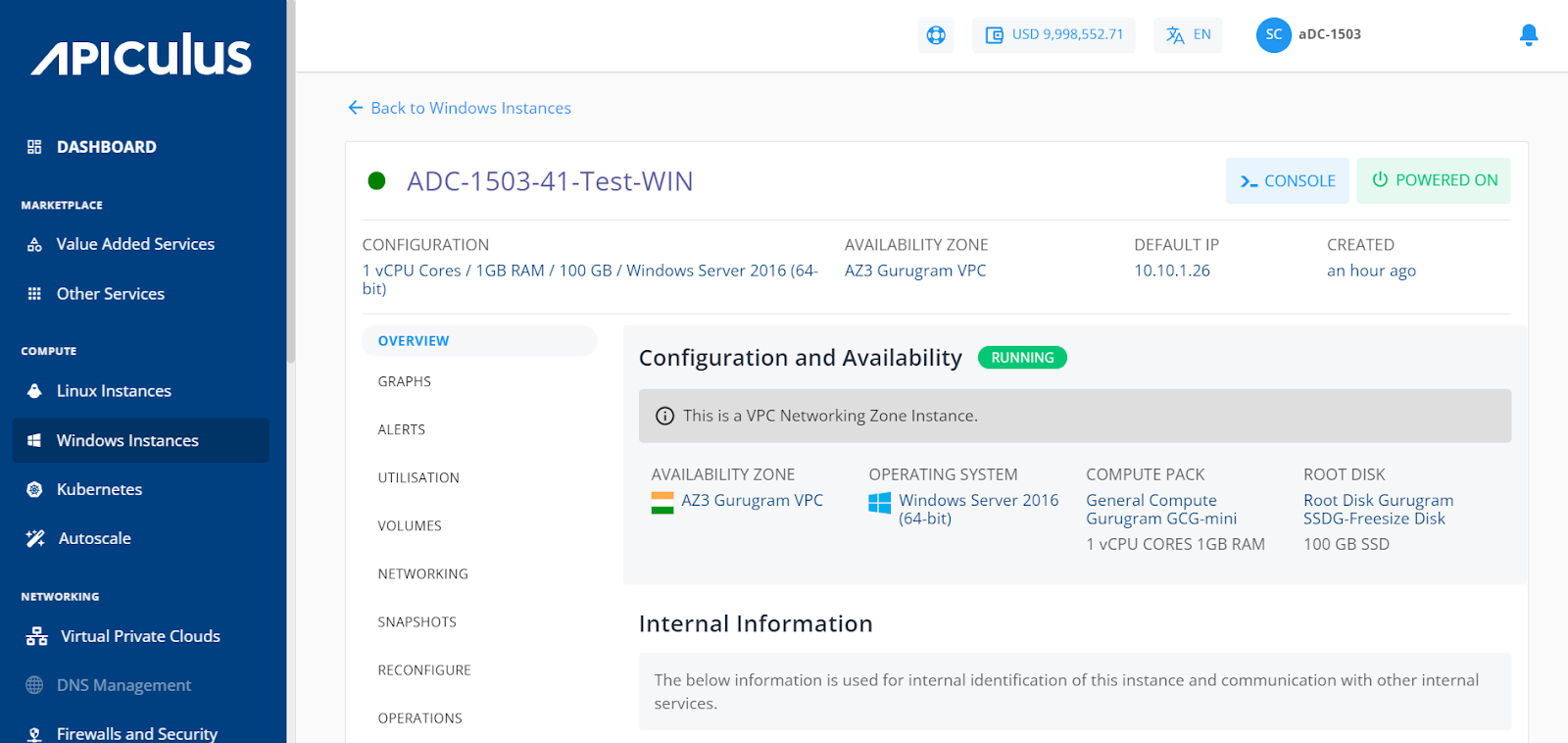Click the wallet balance USD 9,998,552.71
Screen dimensions: 1568x743
[1053, 34]
